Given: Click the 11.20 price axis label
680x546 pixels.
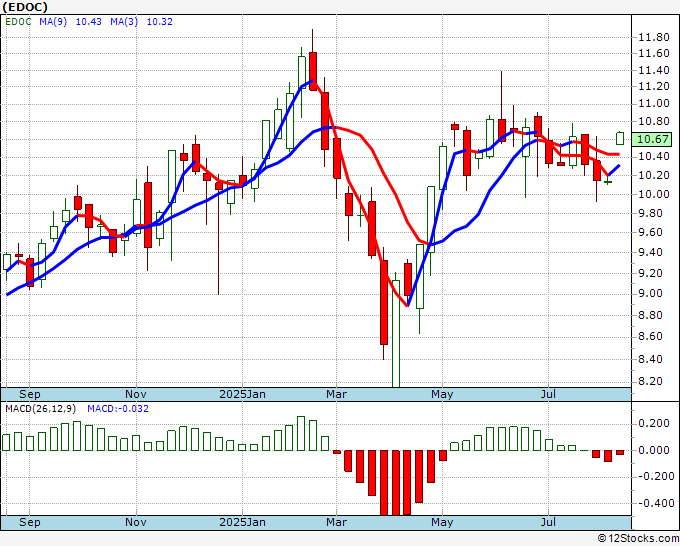Looking at the screenshot, I should 654,86.
